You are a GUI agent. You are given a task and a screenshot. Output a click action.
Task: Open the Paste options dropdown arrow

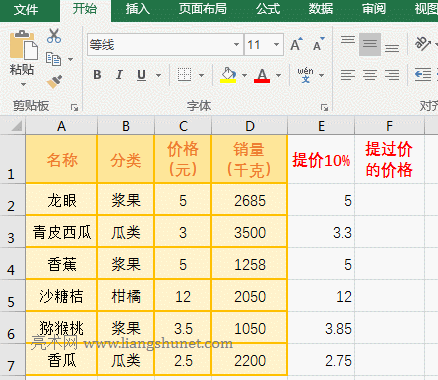(23, 84)
